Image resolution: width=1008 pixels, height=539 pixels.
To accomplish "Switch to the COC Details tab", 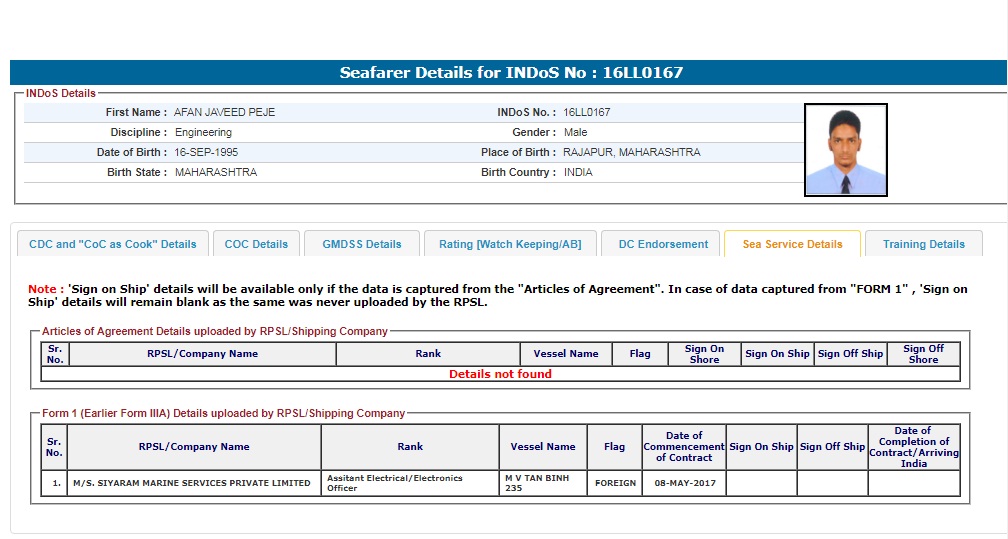I will tap(256, 244).
